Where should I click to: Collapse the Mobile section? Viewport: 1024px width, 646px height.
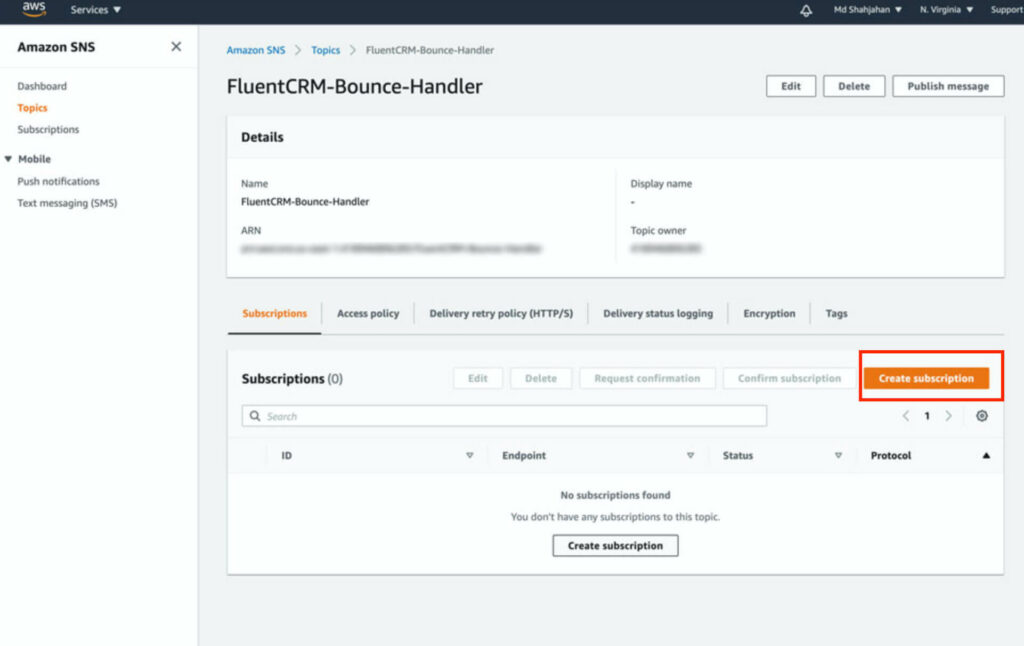[8, 159]
